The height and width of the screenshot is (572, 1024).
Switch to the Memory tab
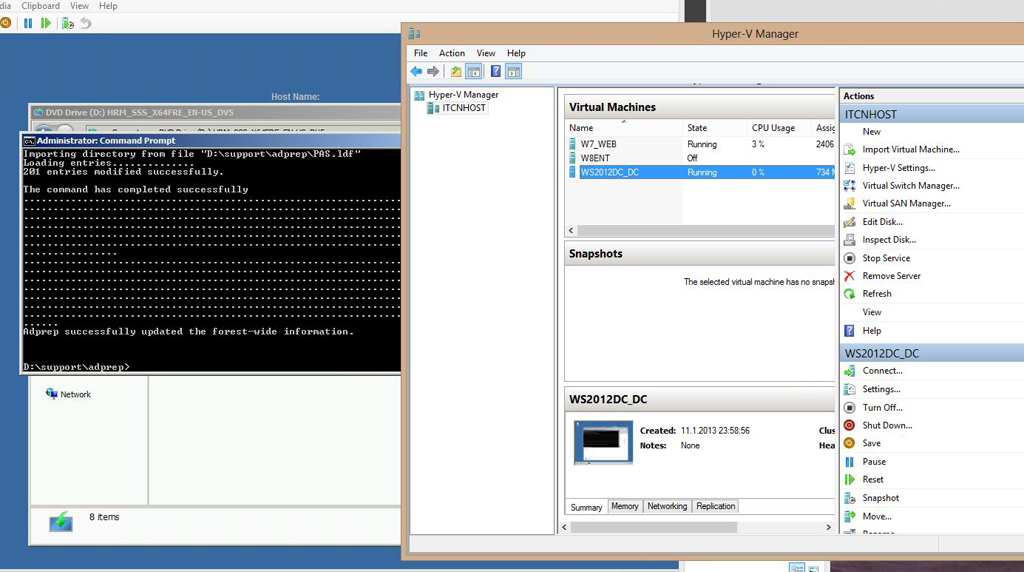[625, 507]
